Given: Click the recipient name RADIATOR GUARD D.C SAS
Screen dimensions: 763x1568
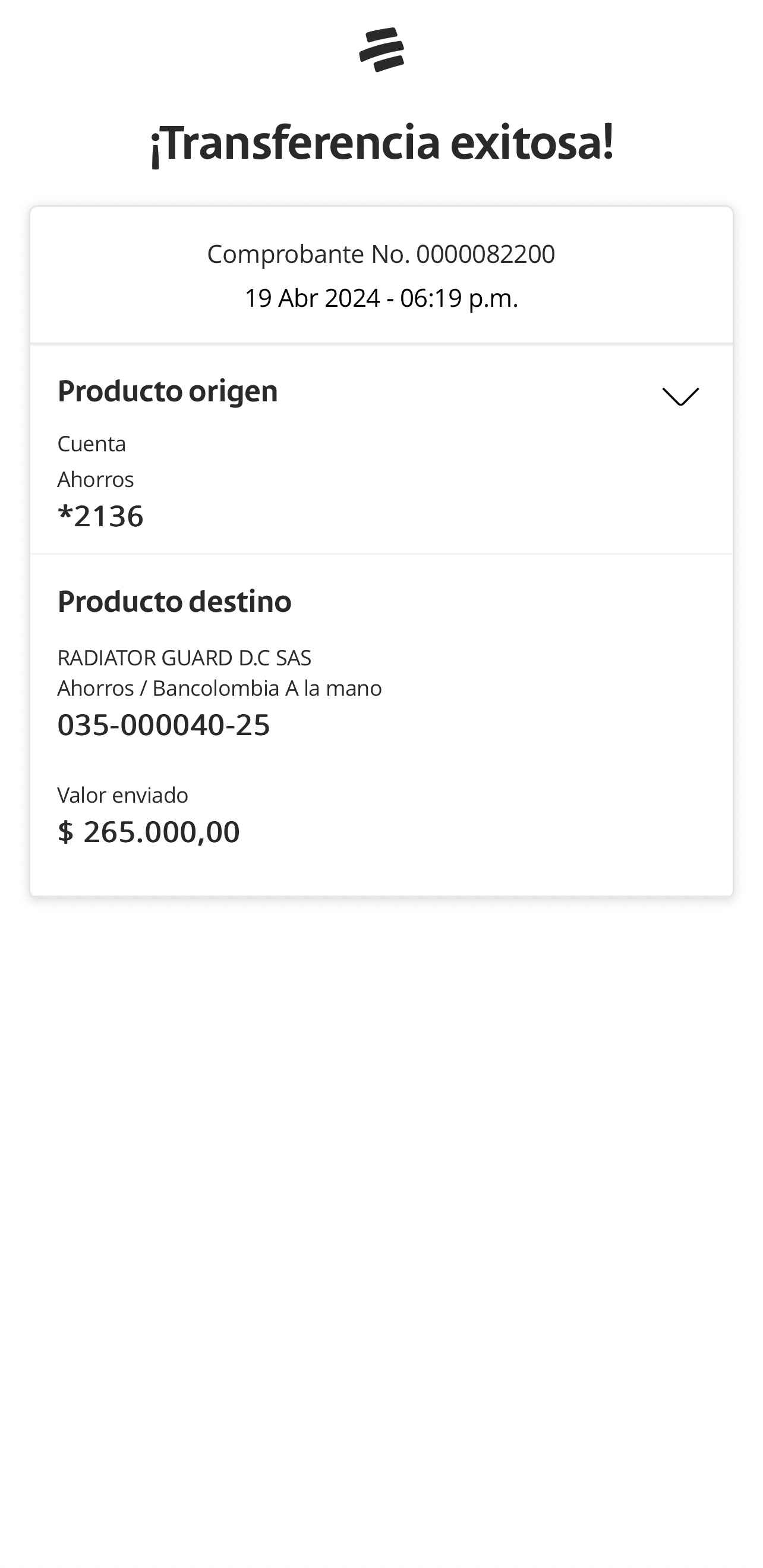Looking at the screenshot, I should 184,658.
